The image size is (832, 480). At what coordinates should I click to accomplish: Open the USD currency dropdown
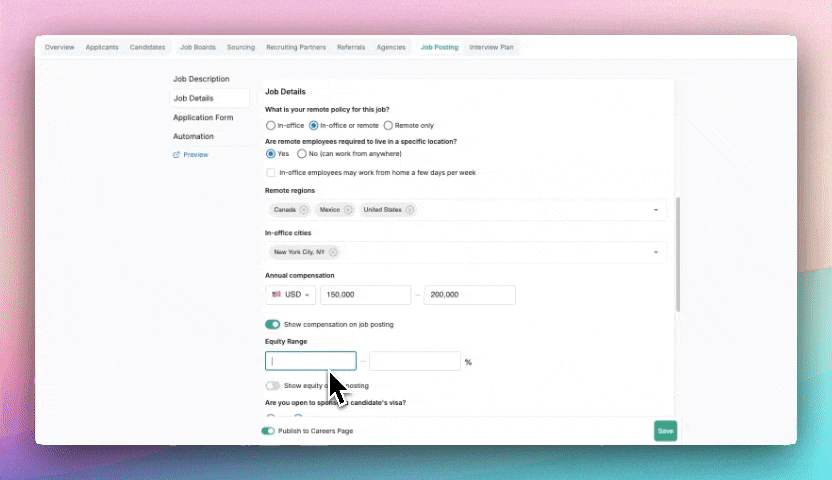click(291, 295)
